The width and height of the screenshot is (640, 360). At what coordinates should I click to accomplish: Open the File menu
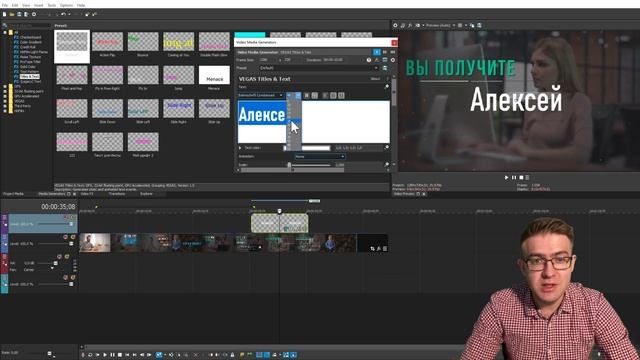[4, 5]
